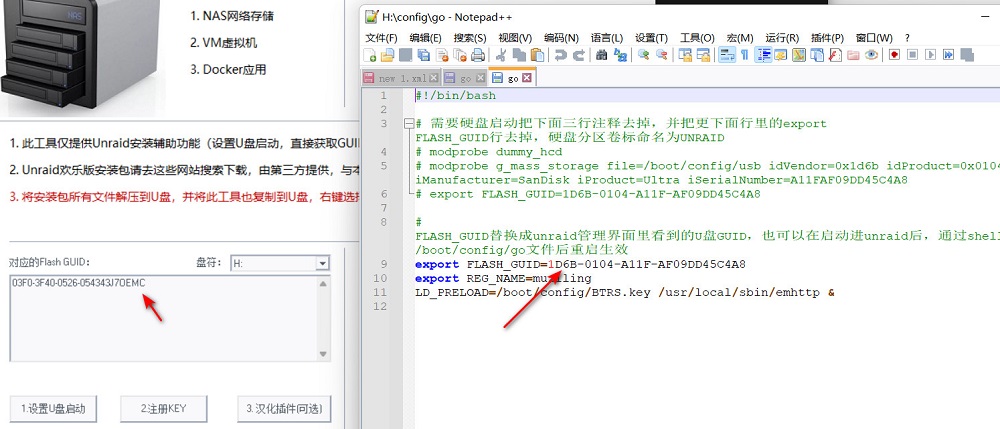Click the Cut scissors icon
Screen dimensions: 1000x429
[501, 55]
